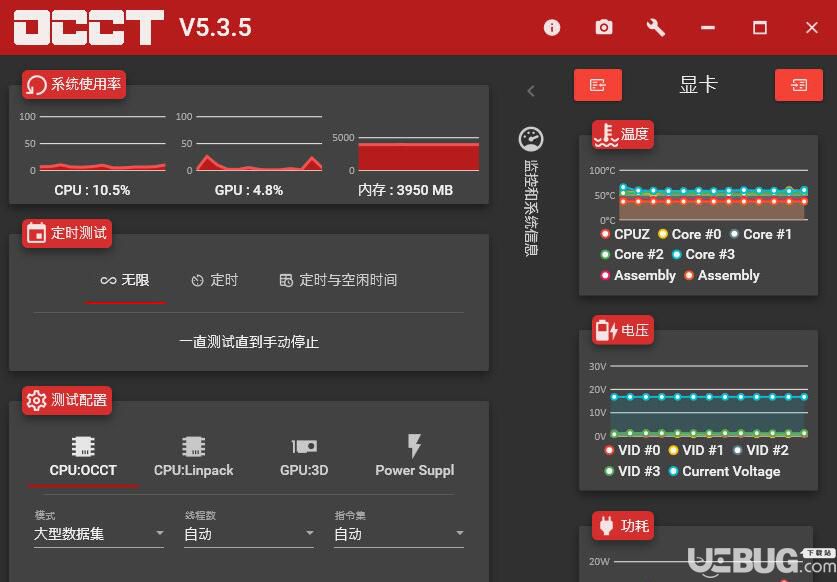Open the 指令集 dropdown set to 自动
The image size is (837, 582).
(x=399, y=534)
